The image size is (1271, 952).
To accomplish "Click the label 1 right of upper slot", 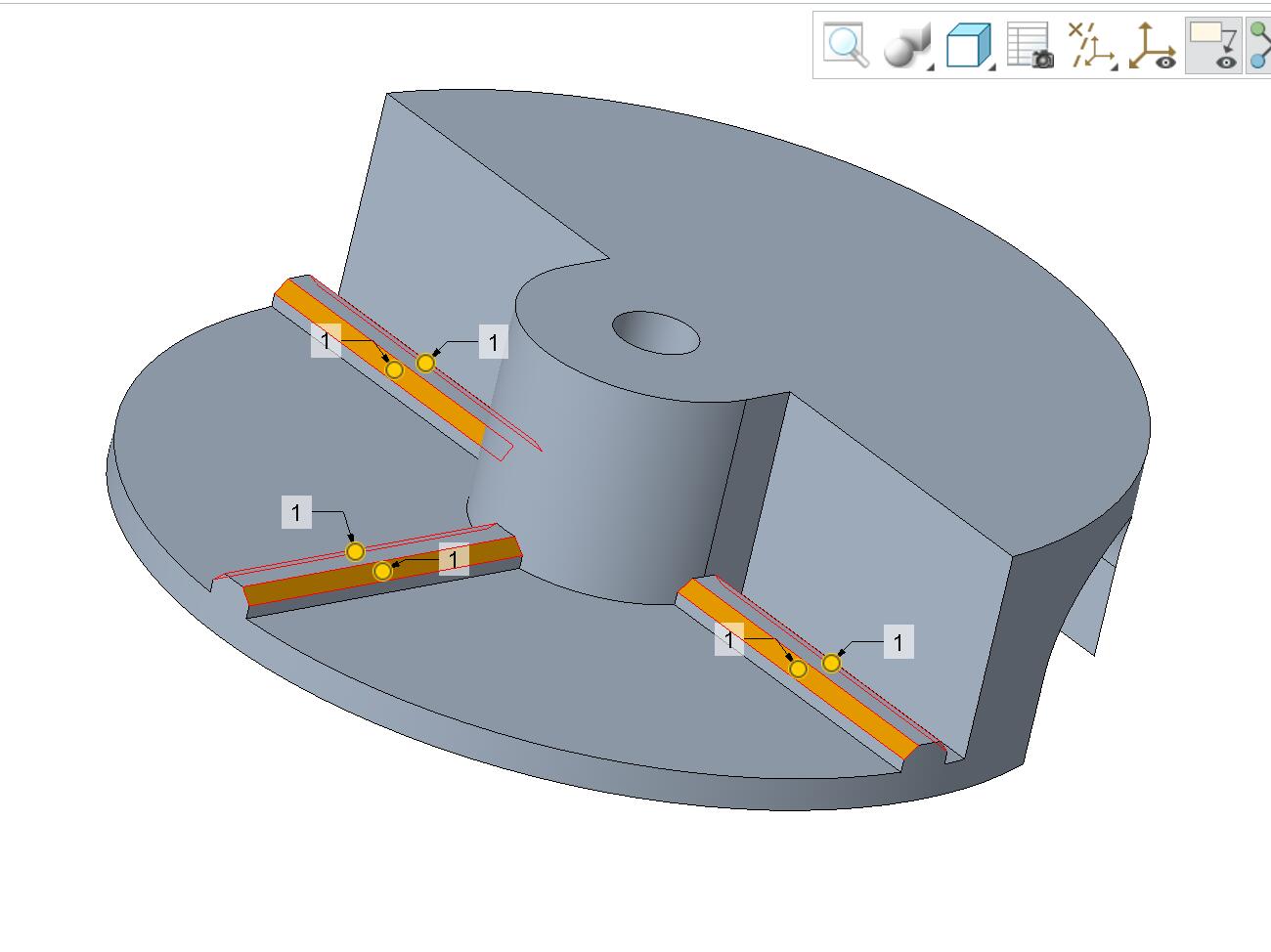I will tap(493, 342).
